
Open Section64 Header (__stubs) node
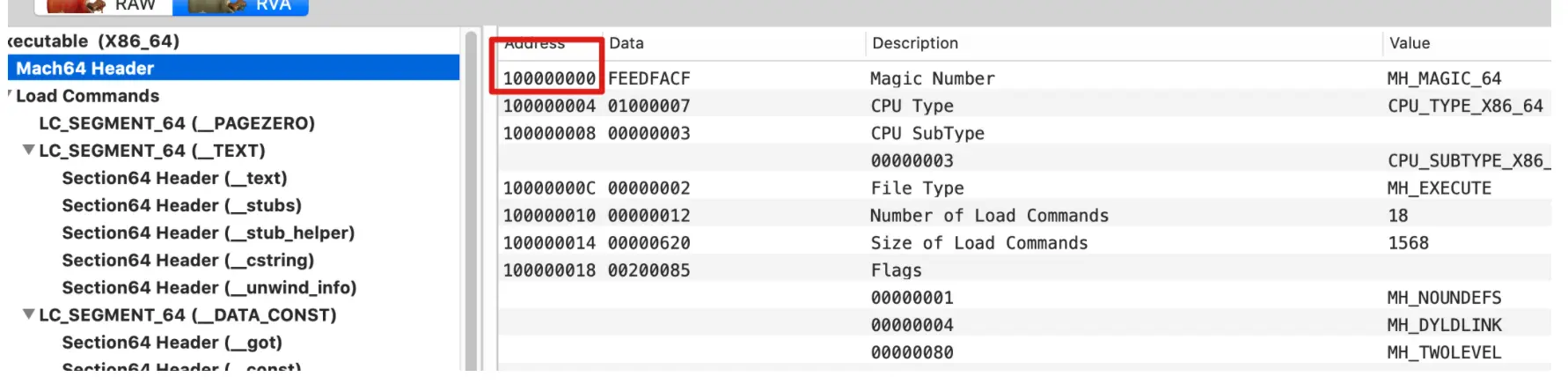[181, 205]
